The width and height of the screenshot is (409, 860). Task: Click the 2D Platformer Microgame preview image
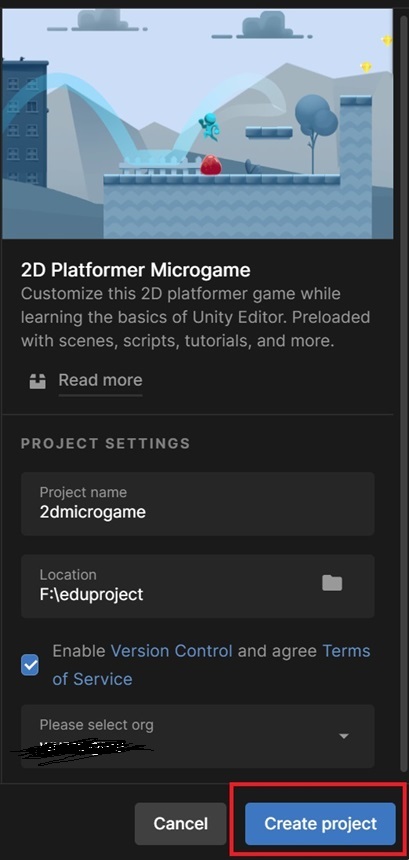pos(197,123)
